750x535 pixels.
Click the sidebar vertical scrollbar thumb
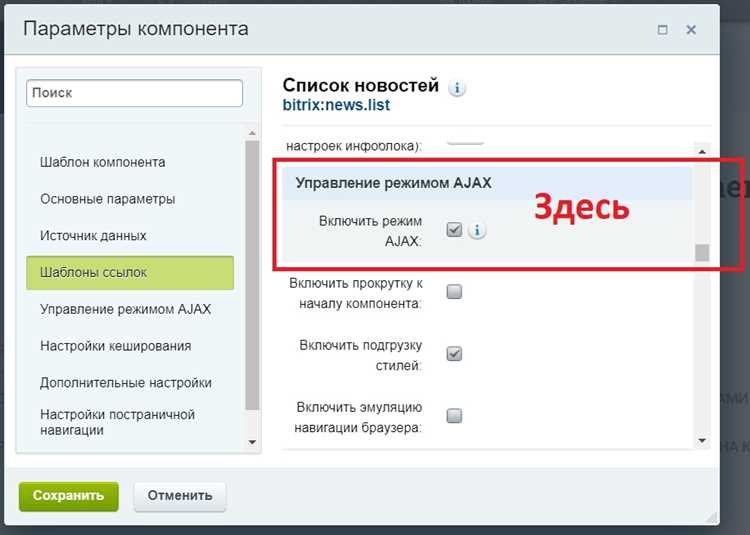(252, 275)
